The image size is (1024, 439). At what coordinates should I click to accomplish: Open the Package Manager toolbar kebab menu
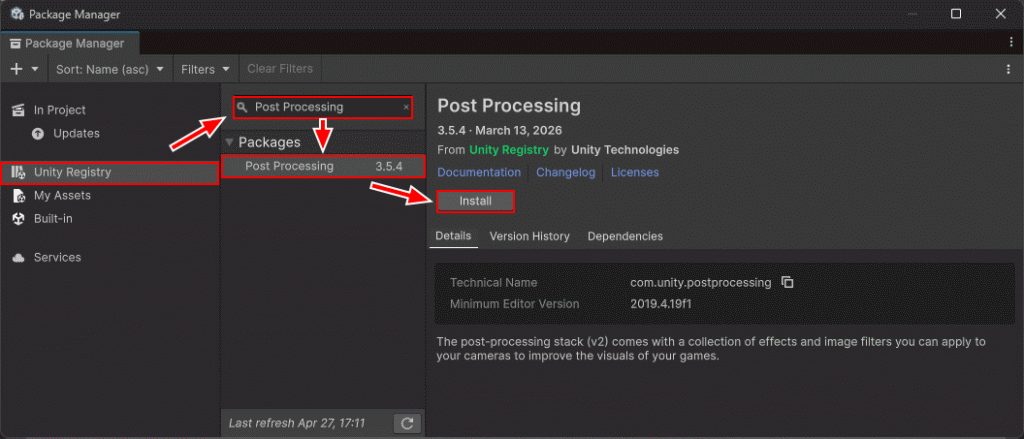click(1008, 69)
